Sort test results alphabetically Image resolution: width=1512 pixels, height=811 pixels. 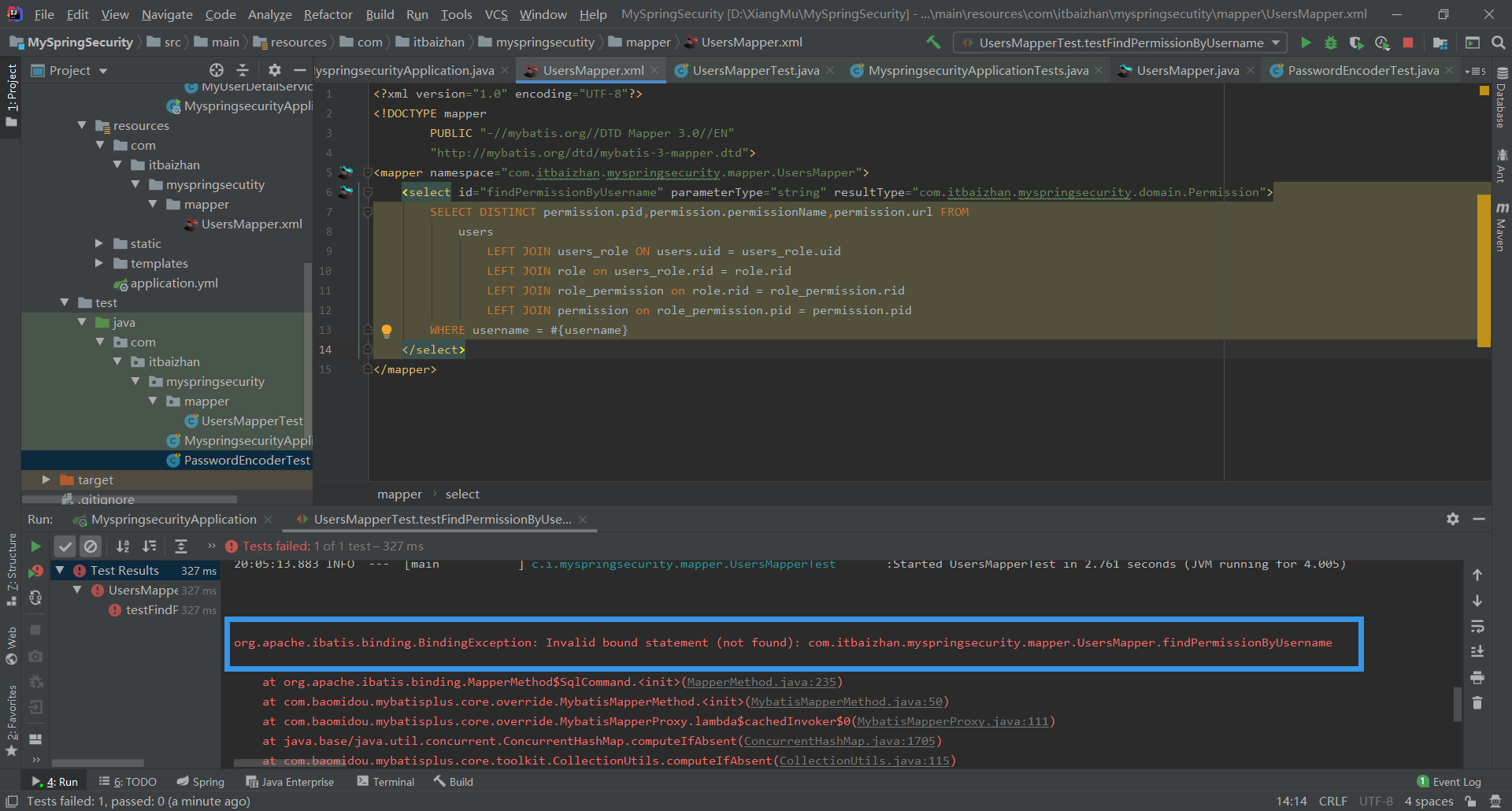click(123, 546)
